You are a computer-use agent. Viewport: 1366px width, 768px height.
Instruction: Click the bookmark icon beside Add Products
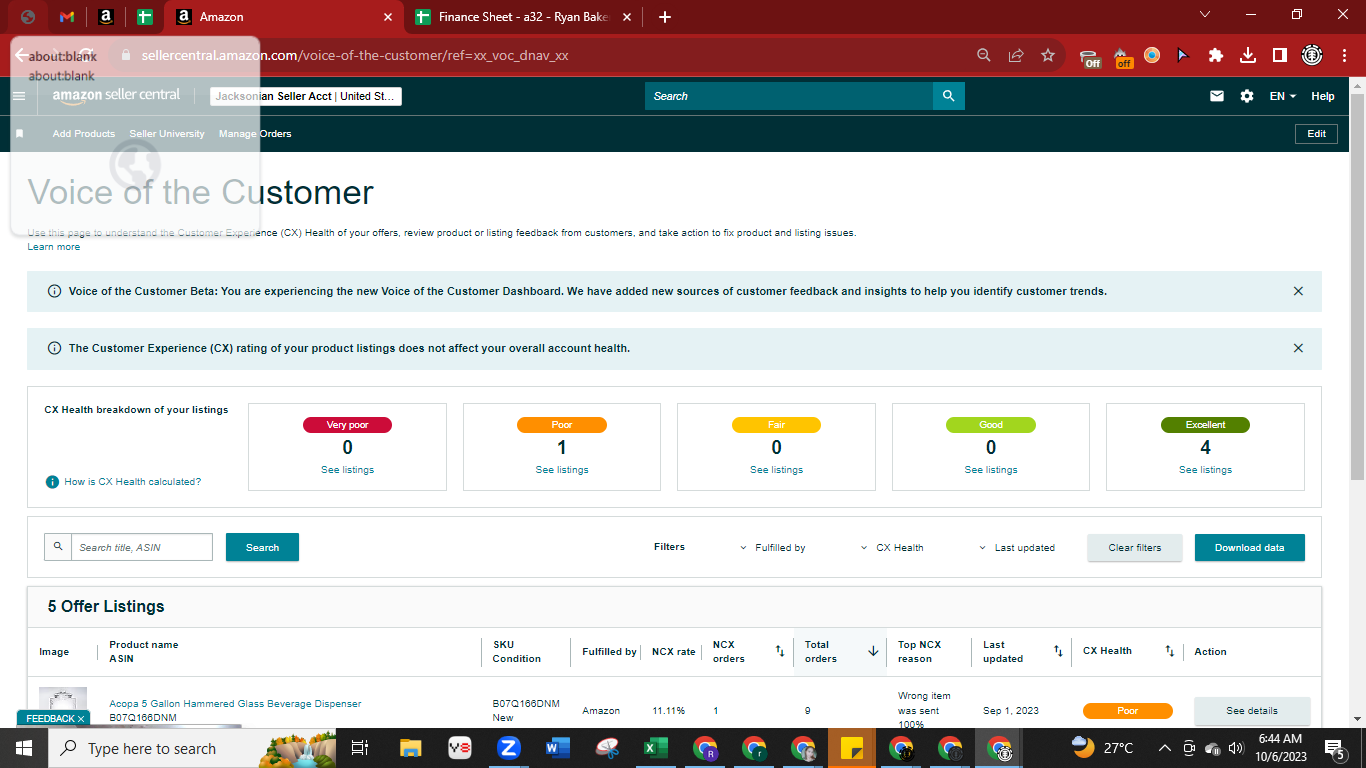(x=19, y=134)
